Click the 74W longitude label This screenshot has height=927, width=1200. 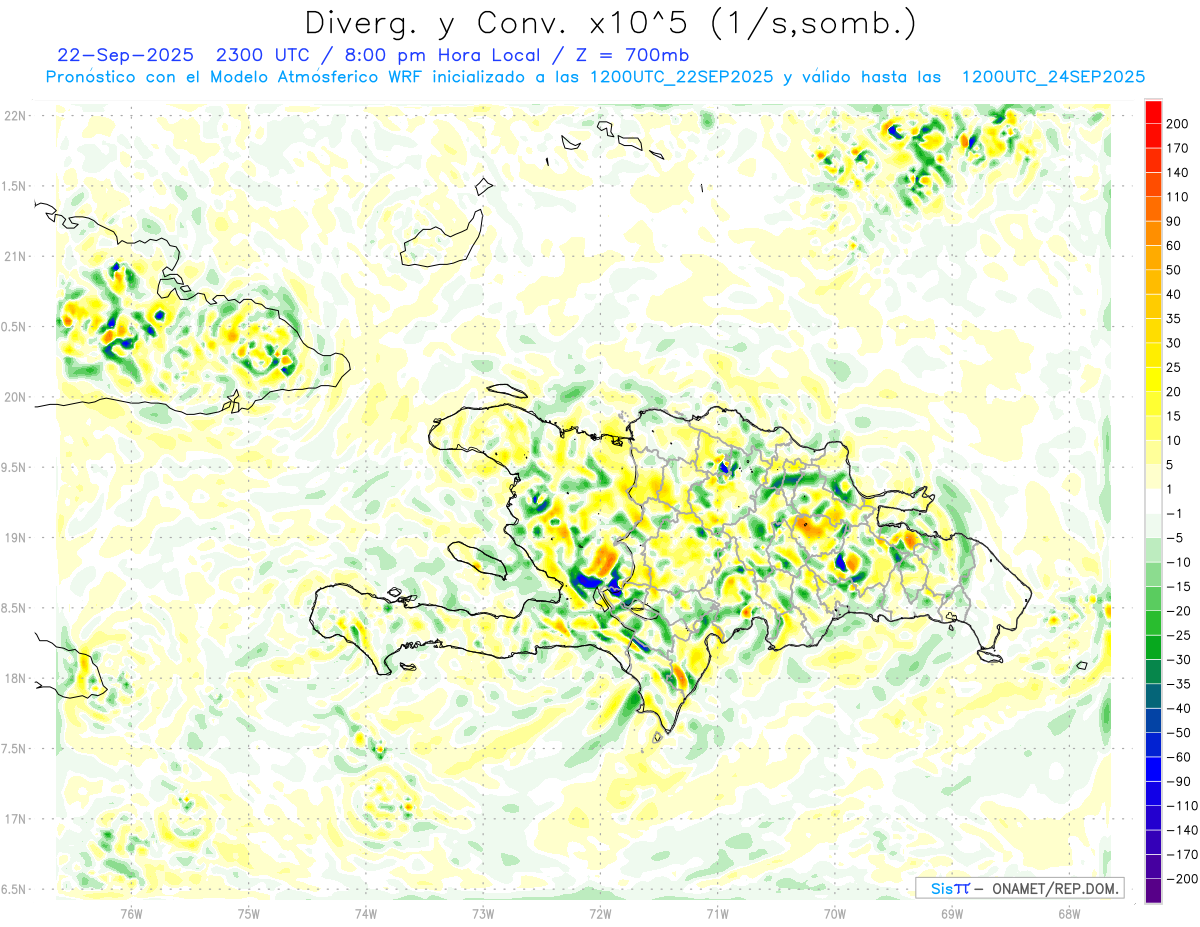click(366, 913)
